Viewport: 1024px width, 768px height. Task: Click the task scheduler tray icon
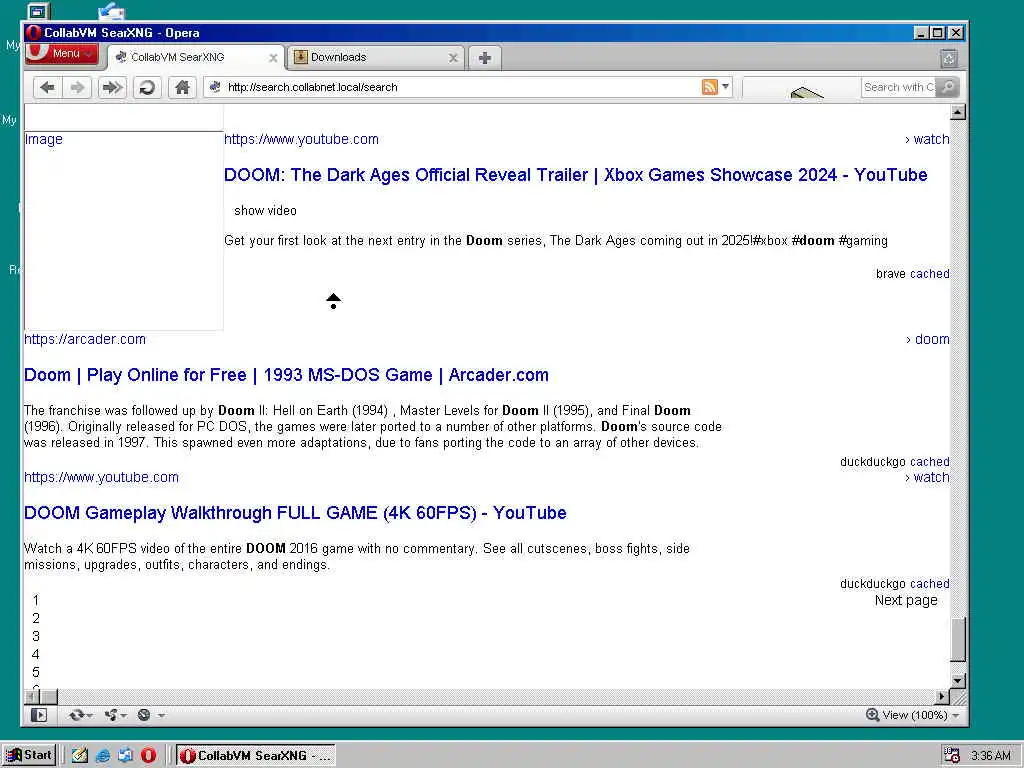952,756
